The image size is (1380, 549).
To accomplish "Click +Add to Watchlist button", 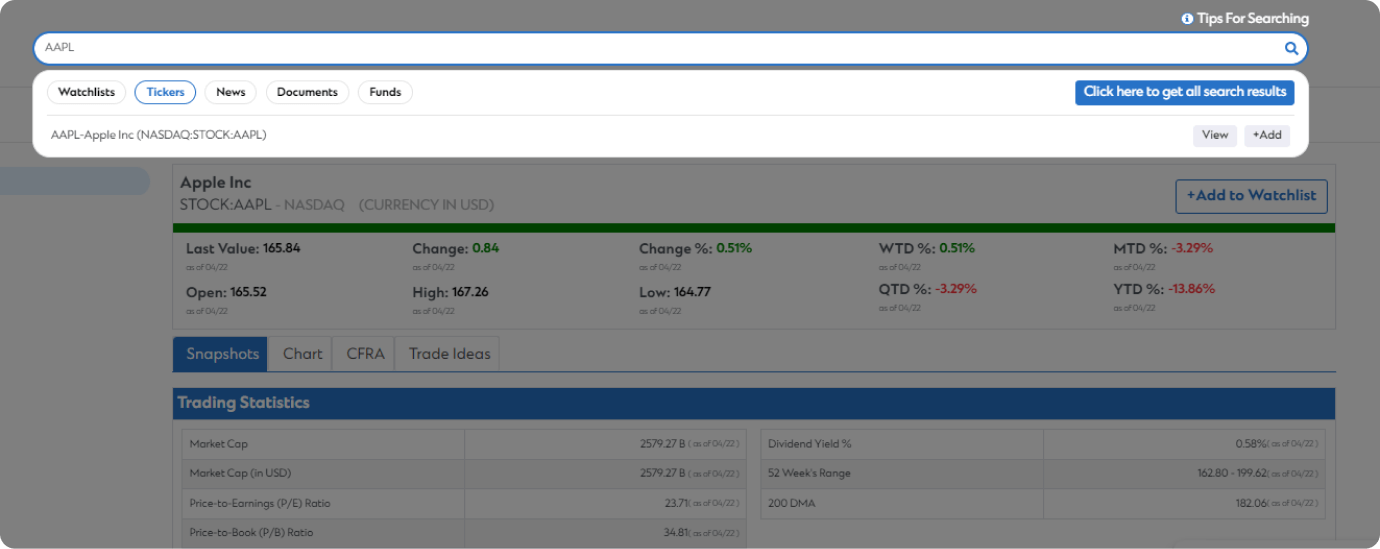I will coord(1251,196).
